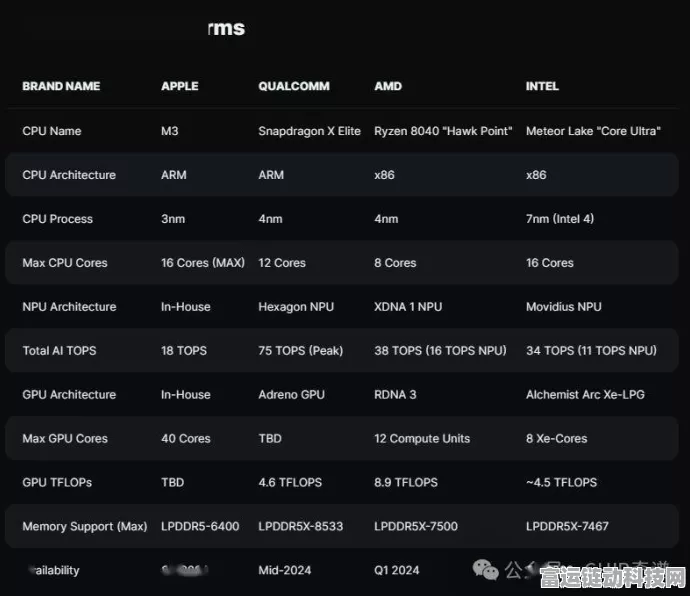690x596 pixels.
Task: Select the CPU Name row label
Action: point(52,131)
